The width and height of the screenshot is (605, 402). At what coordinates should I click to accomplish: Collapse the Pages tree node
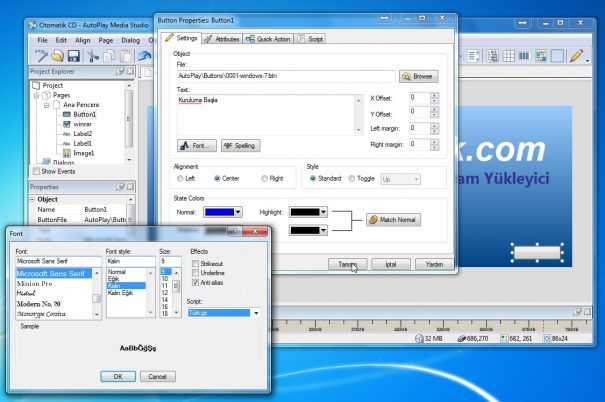point(37,95)
